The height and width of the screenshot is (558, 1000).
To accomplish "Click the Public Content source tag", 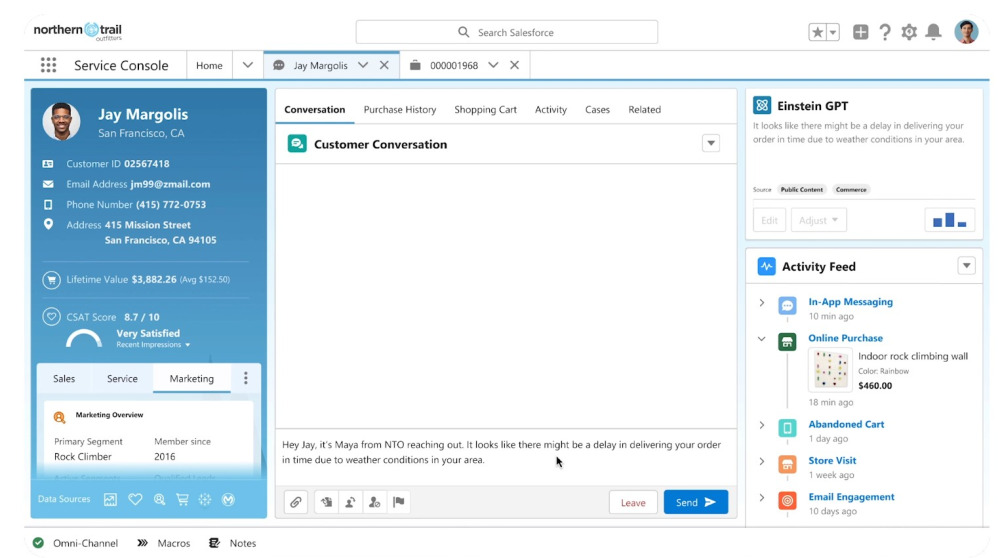I will pos(802,189).
